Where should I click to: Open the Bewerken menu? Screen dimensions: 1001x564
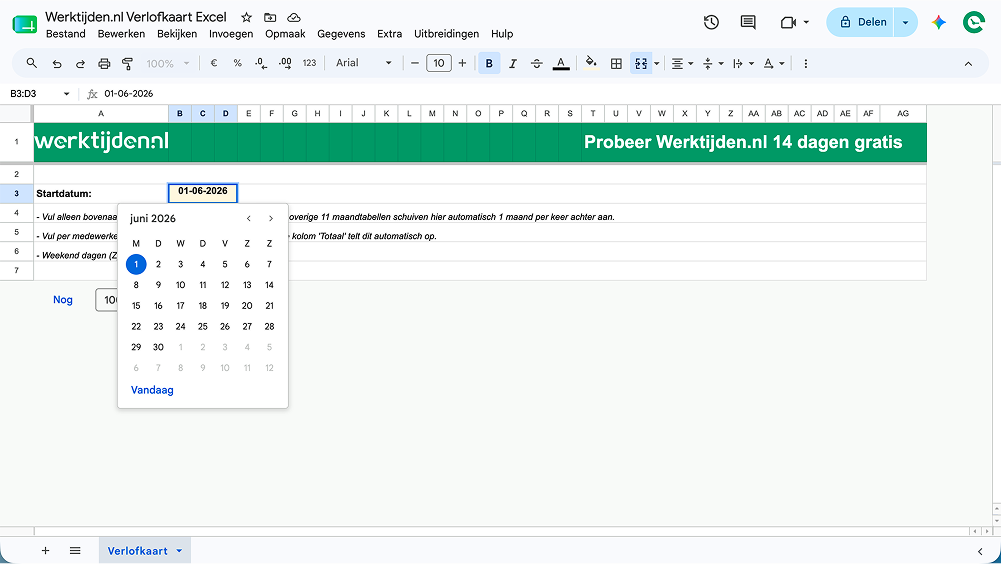pos(121,34)
